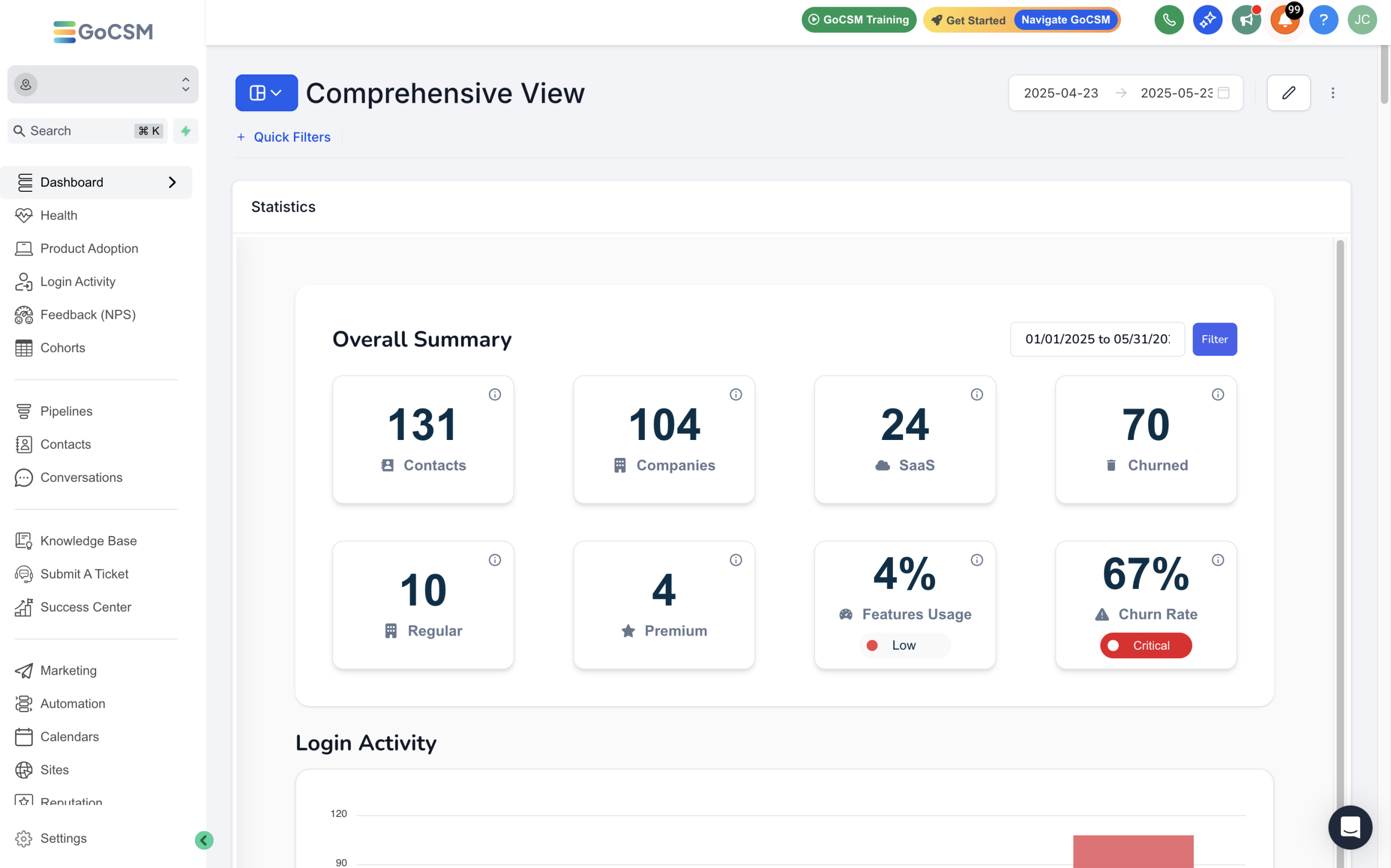The height and width of the screenshot is (868, 1391).
Task: Open Automation in the sidebar
Action: point(96,703)
